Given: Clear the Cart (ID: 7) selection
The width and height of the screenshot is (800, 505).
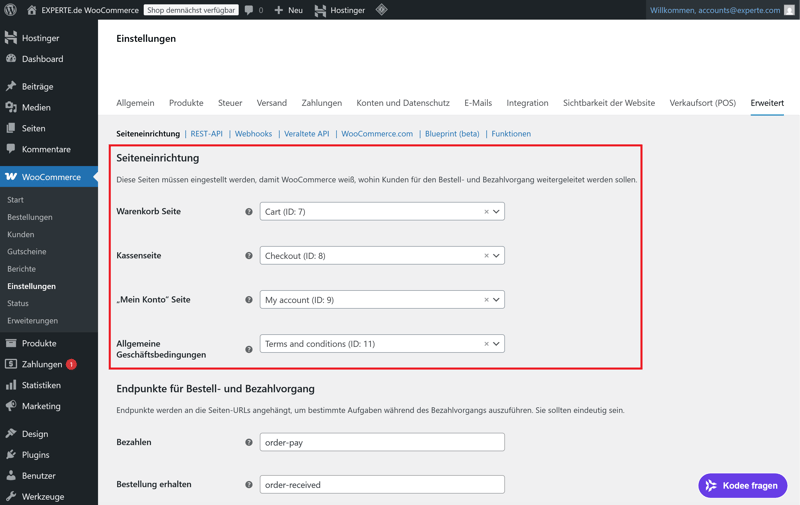Looking at the screenshot, I should coord(486,212).
